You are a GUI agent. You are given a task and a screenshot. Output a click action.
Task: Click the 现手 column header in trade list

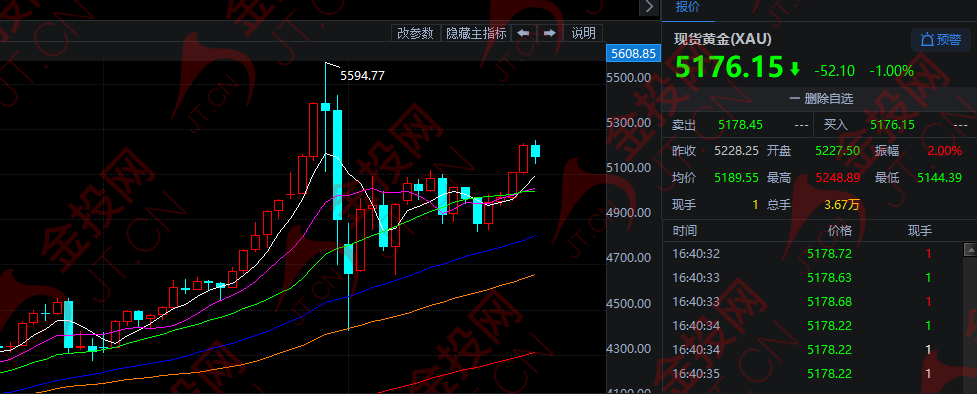pyautogui.click(x=920, y=231)
